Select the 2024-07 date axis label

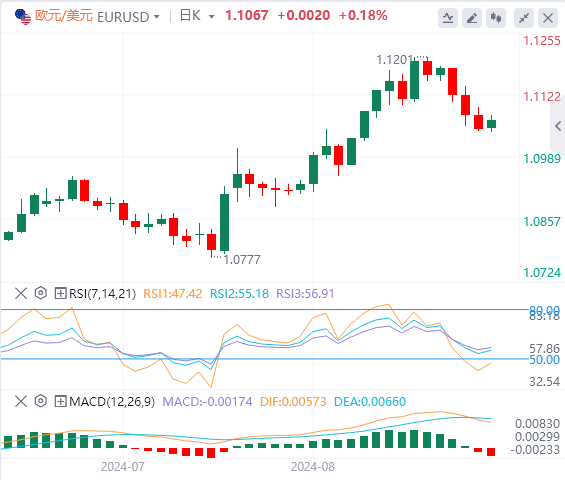tap(123, 467)
